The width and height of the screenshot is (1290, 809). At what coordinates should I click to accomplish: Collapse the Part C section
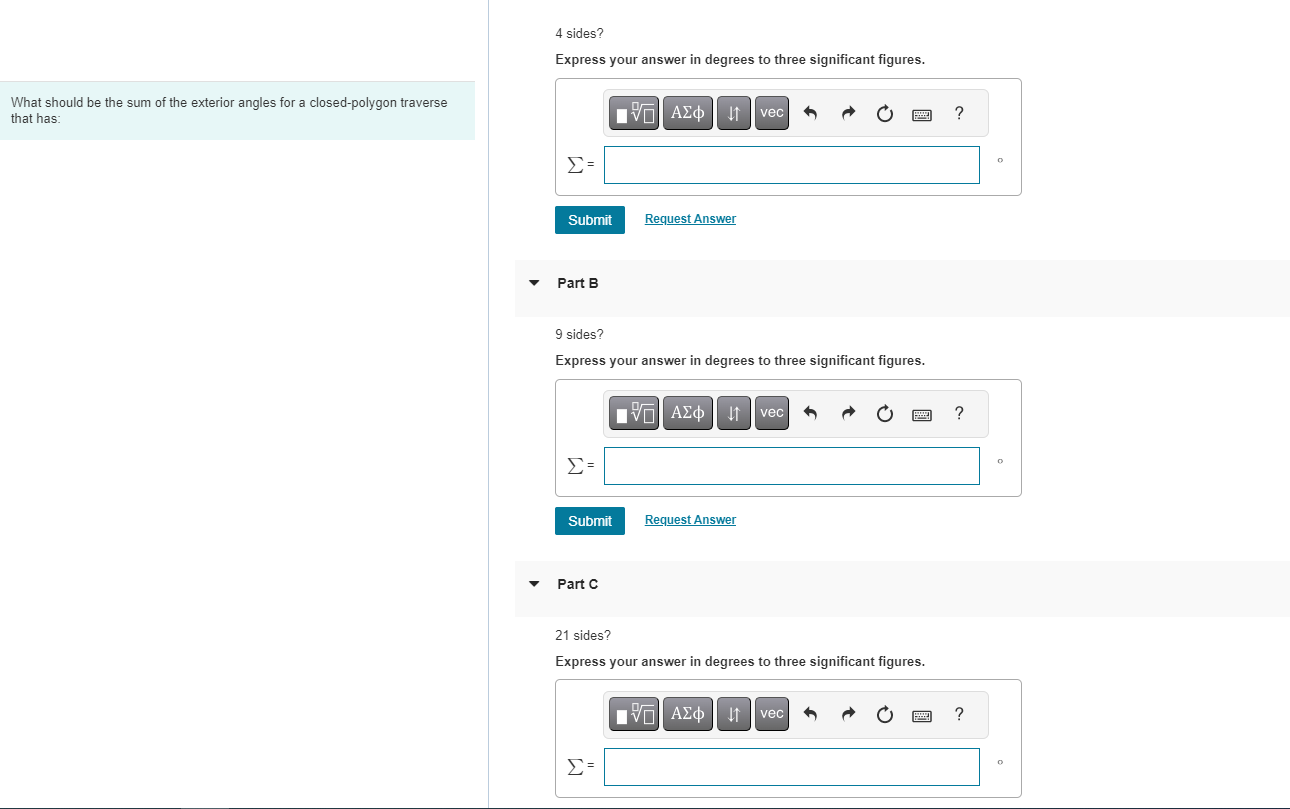click(x=533, y=584)
